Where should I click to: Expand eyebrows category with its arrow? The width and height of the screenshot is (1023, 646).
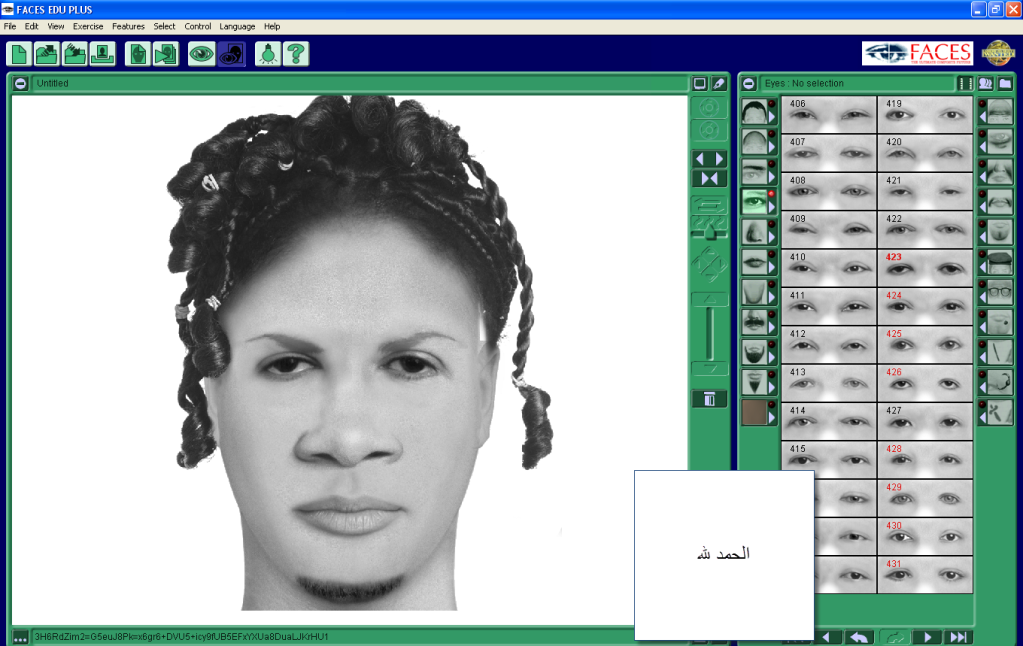coord(772,177)
